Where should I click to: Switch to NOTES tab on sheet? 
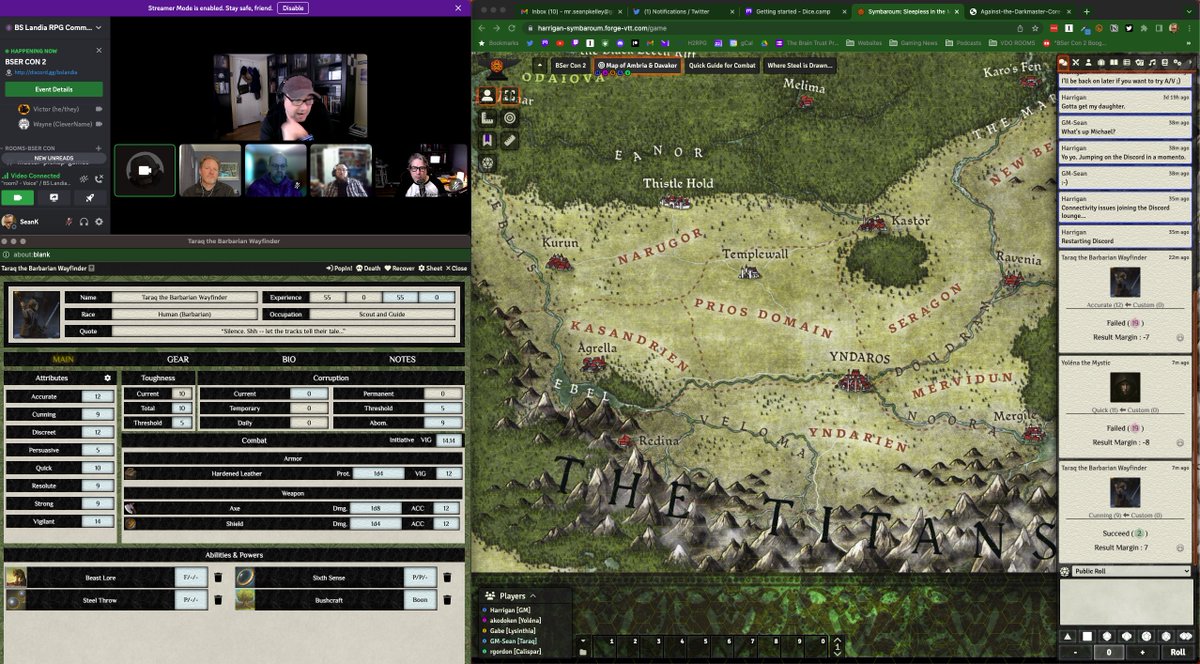[402, 359]
